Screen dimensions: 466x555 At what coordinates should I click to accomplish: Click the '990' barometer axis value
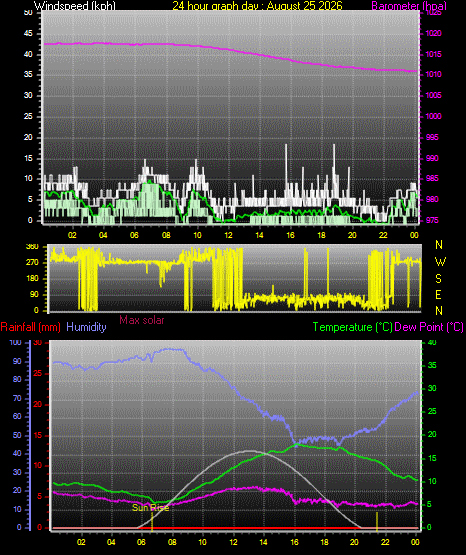[432, 158]
